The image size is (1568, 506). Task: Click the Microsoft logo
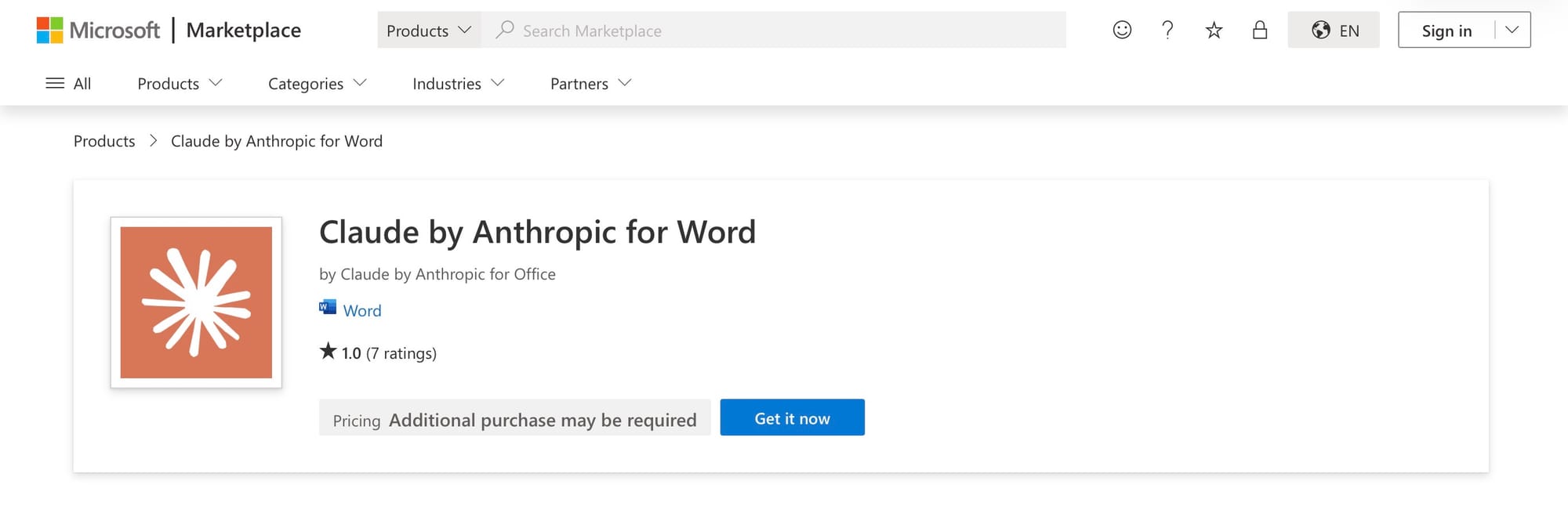(x=98, y=31)
